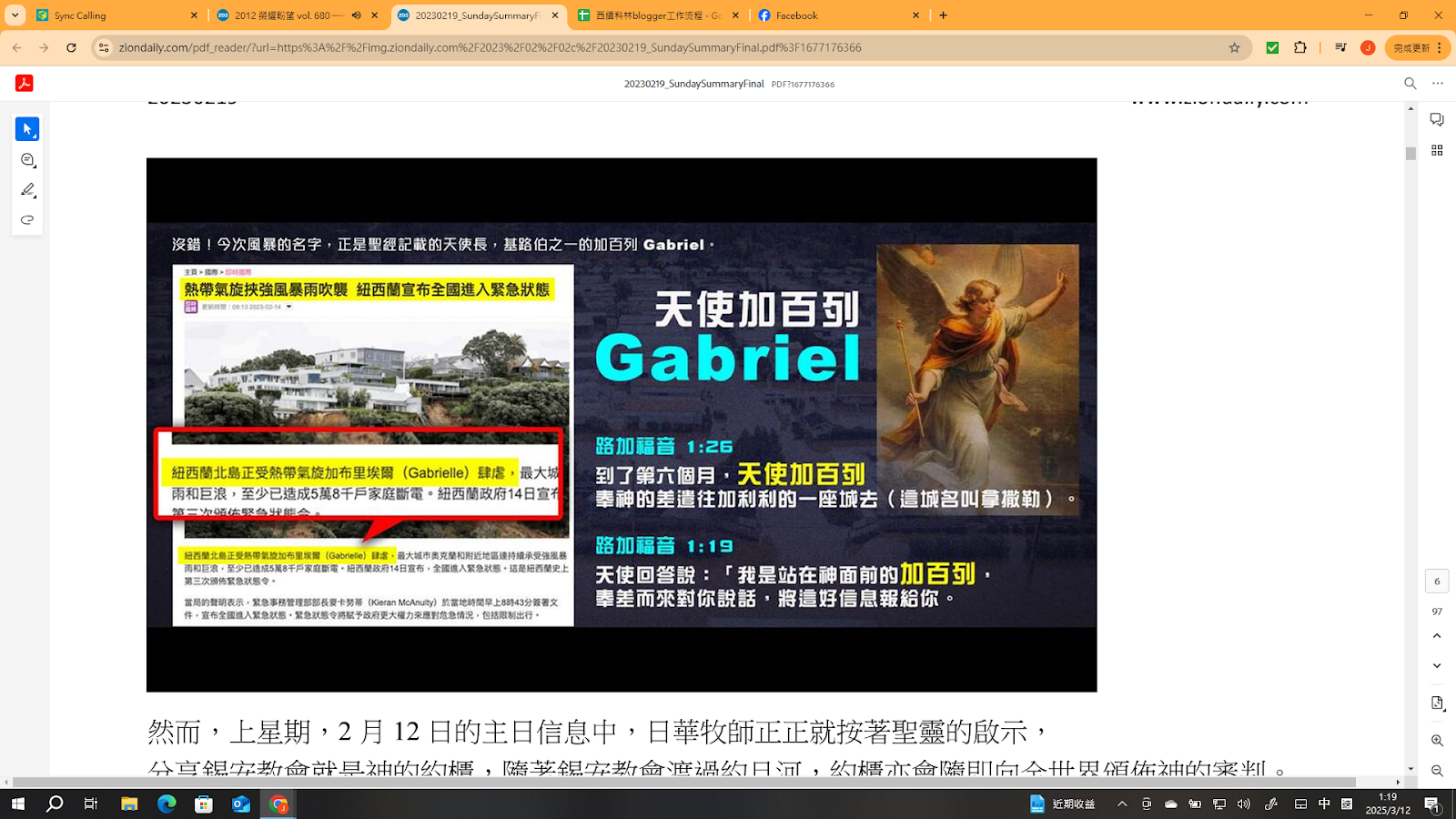Zoom out of the PDF
This screenshot has height=819, width=1456.
click(x=1437, y=771)
